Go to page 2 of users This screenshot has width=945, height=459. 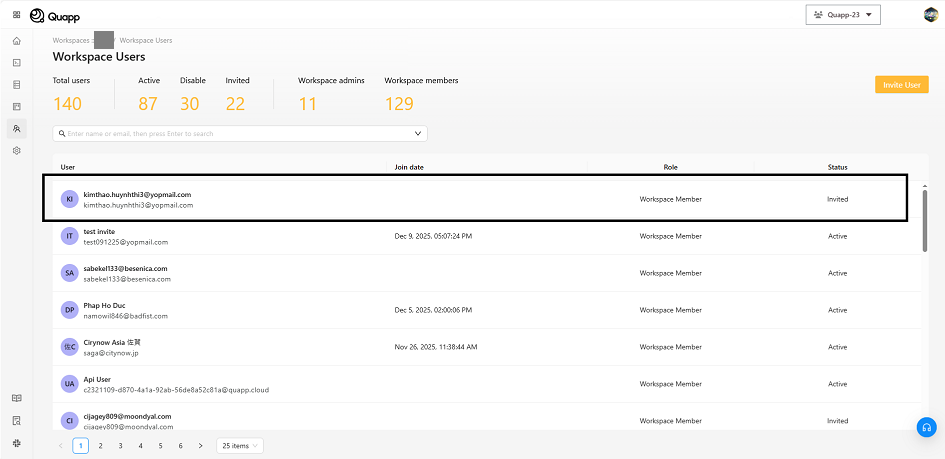[x=100, y=446]
